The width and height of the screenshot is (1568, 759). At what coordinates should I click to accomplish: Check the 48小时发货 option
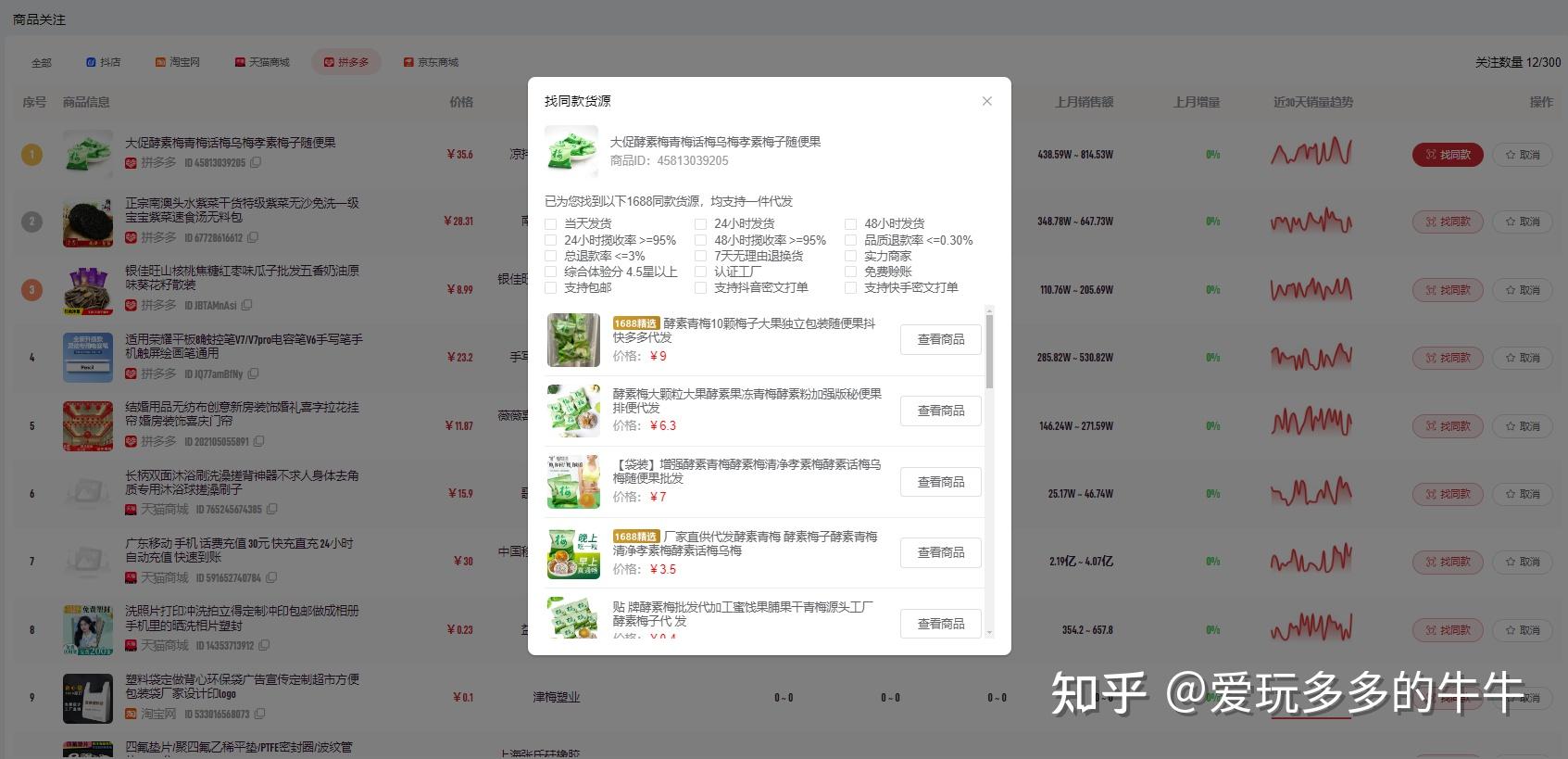coord(851,224)
